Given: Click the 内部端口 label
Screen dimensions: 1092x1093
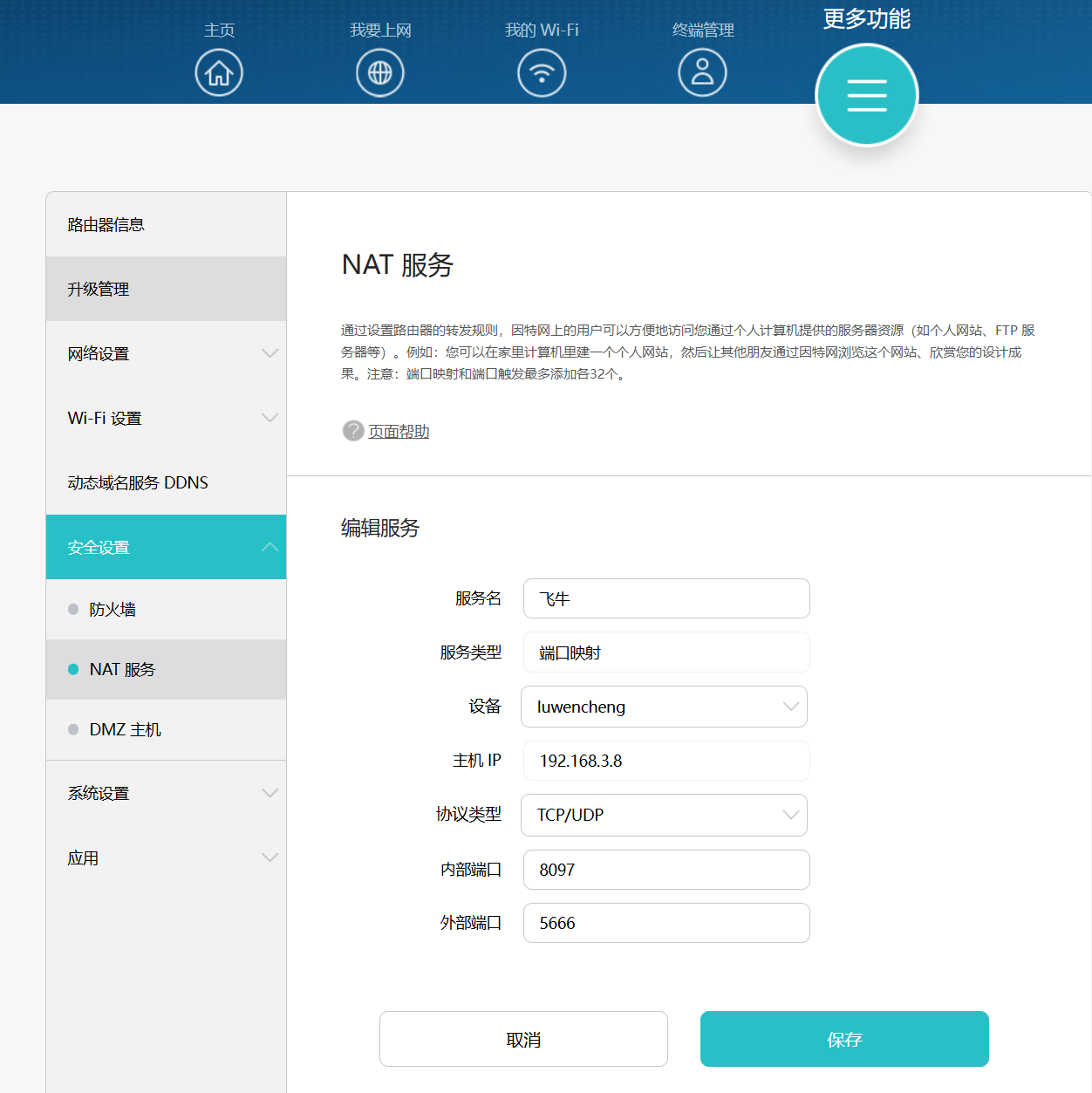Looking at the screenshot, I should [x=471, y=870].
